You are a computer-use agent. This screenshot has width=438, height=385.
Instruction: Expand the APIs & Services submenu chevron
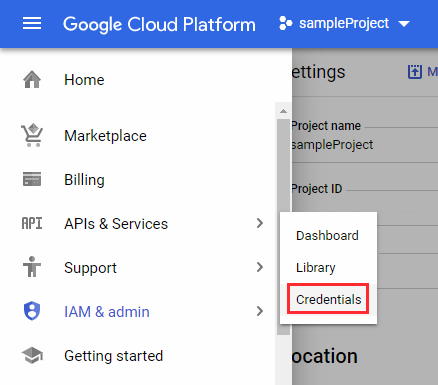pyautogui.click(x=260, y=223)
